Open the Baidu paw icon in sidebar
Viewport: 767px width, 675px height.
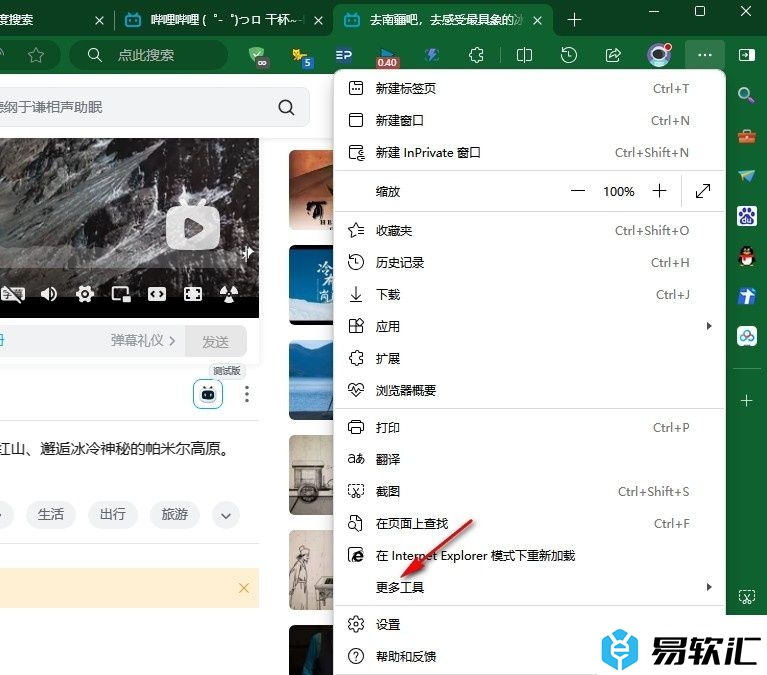(746, 216)
